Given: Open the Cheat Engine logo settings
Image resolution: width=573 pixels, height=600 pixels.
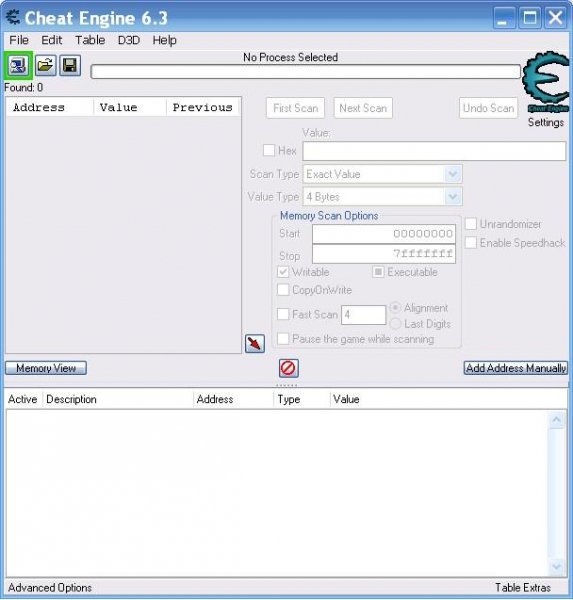Looking at the screenshot, I should 546,82.
